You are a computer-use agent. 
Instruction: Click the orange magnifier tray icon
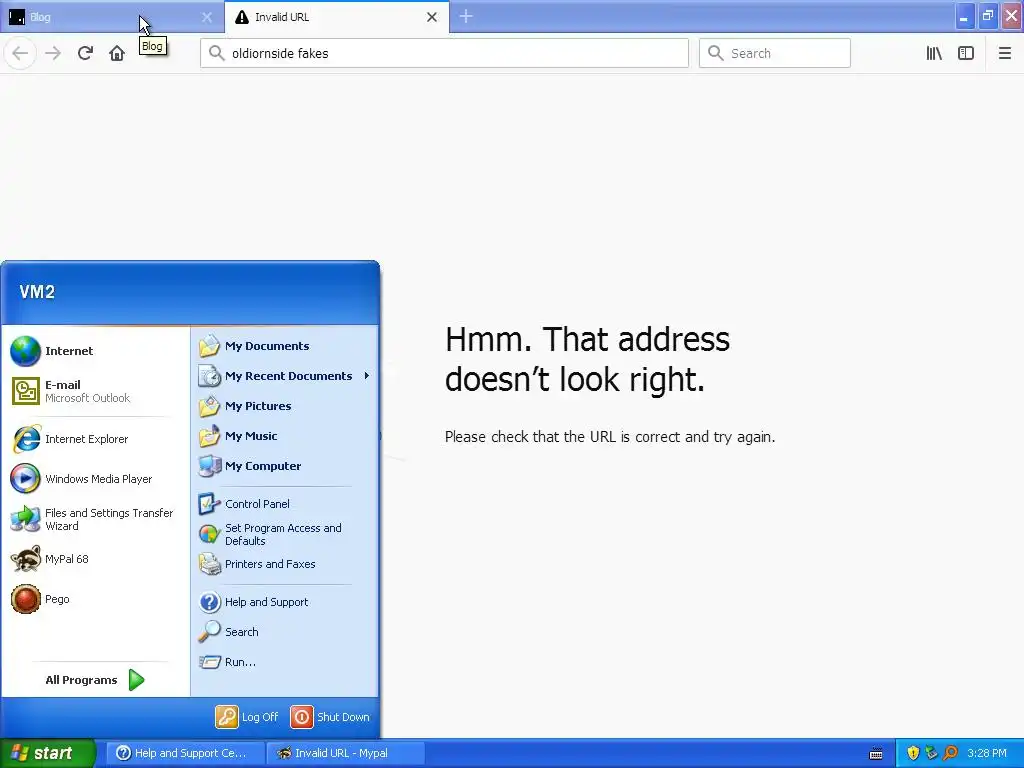pyautogui.click(x=950, y=753)
